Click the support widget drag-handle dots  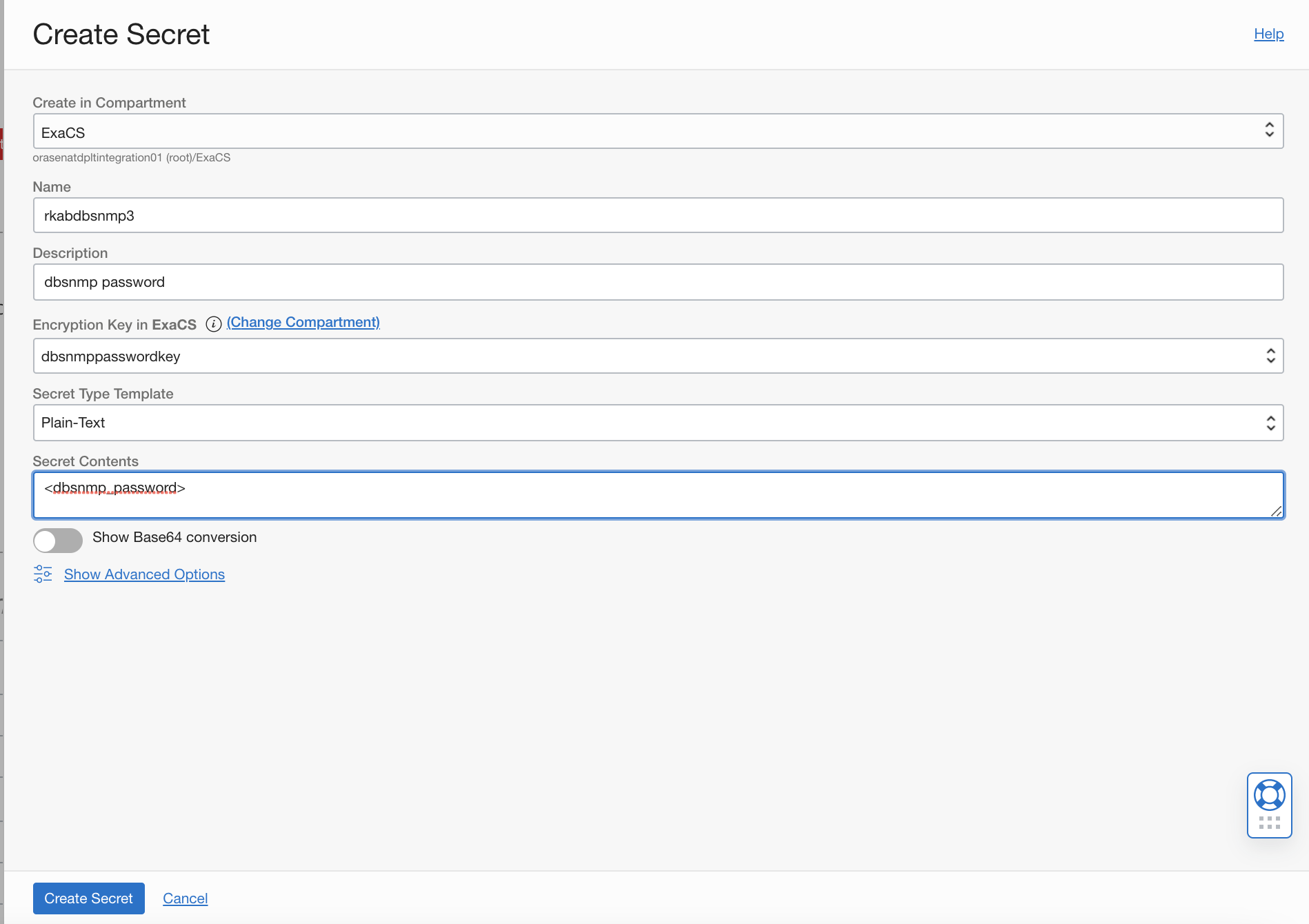tap(1269, 823)
